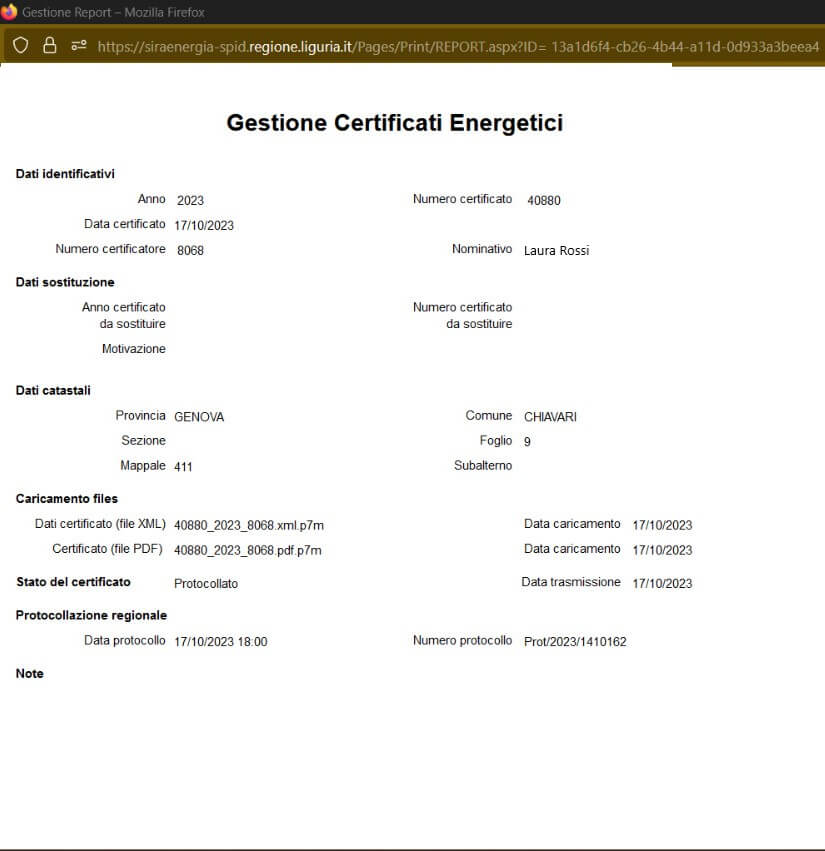
Task: Select the Data certificato value 17/10/2023
Action: pyautogui.click(x=204, y=225)
